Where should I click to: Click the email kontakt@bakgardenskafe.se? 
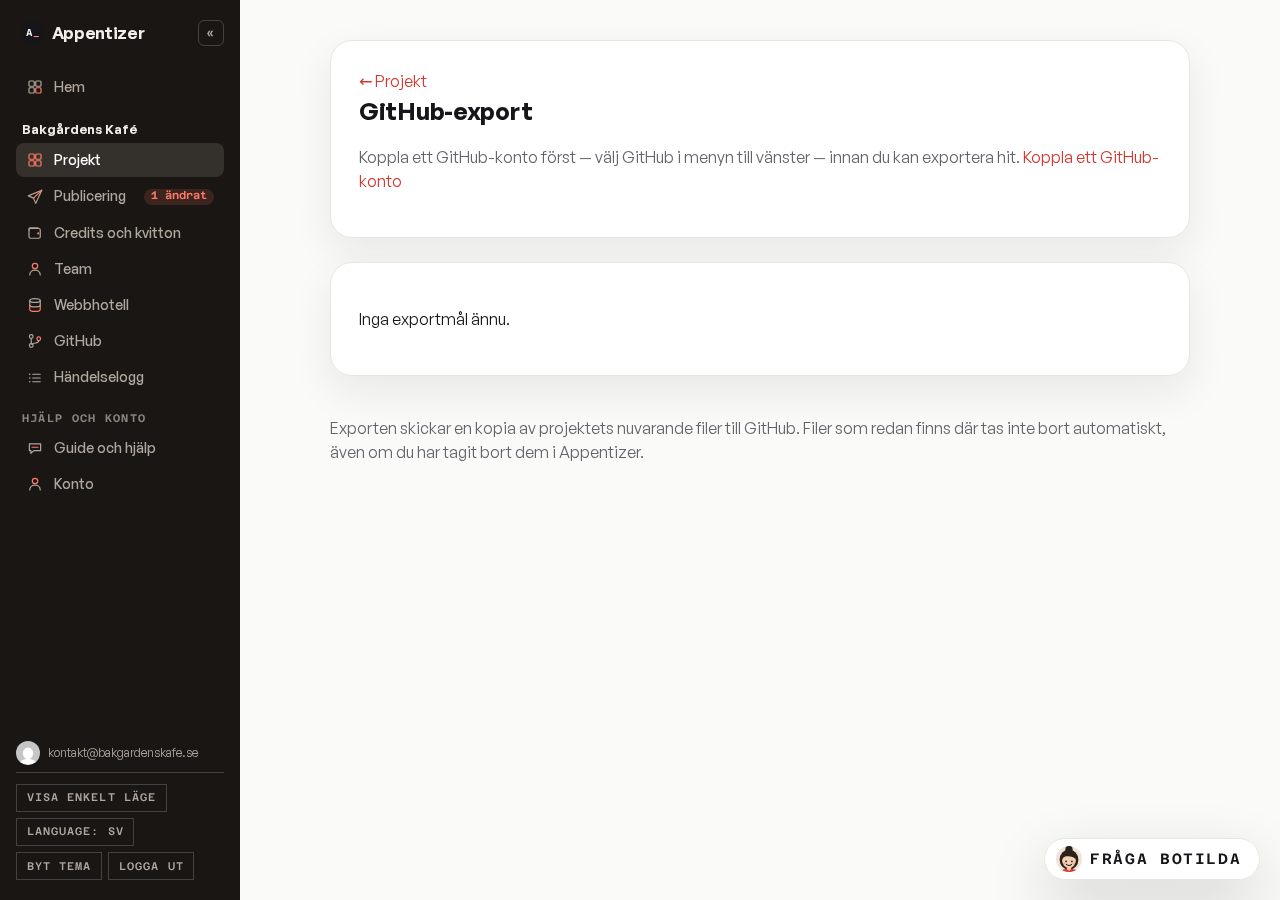click(x=123, y=753)
